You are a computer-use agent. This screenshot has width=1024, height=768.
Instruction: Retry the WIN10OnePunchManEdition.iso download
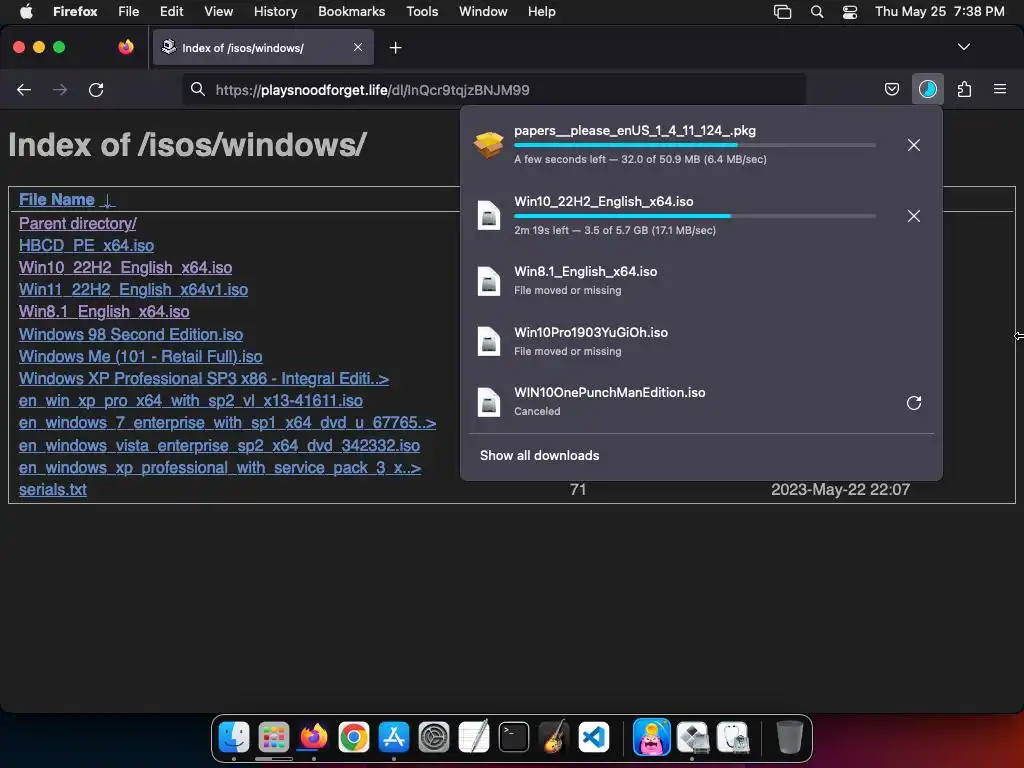pyautogui.click(x=914, y=403)
